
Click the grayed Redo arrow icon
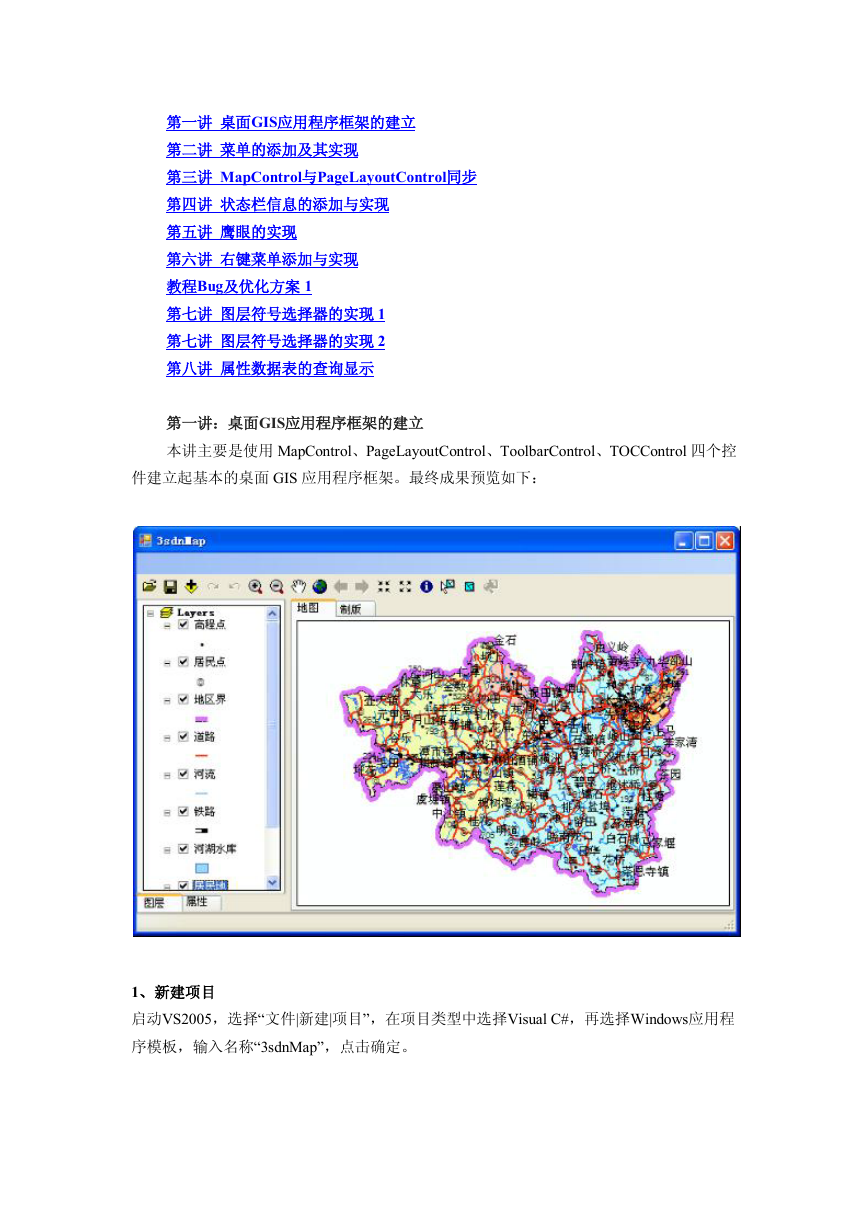point(213,587)
